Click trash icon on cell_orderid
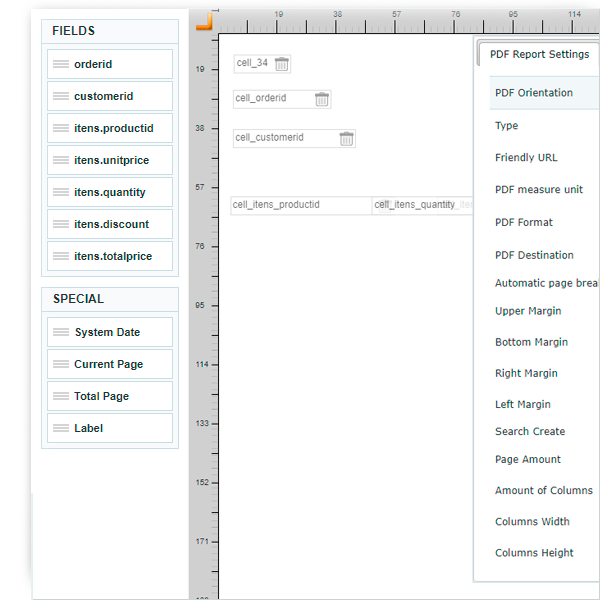 [321, 99]
